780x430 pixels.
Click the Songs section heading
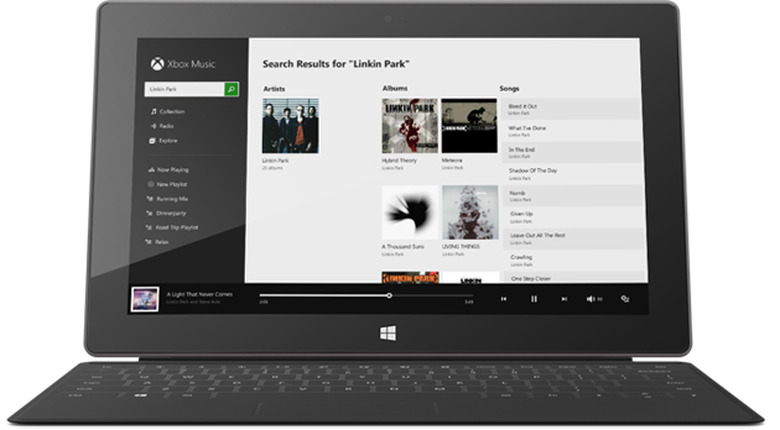click(509, 88)
